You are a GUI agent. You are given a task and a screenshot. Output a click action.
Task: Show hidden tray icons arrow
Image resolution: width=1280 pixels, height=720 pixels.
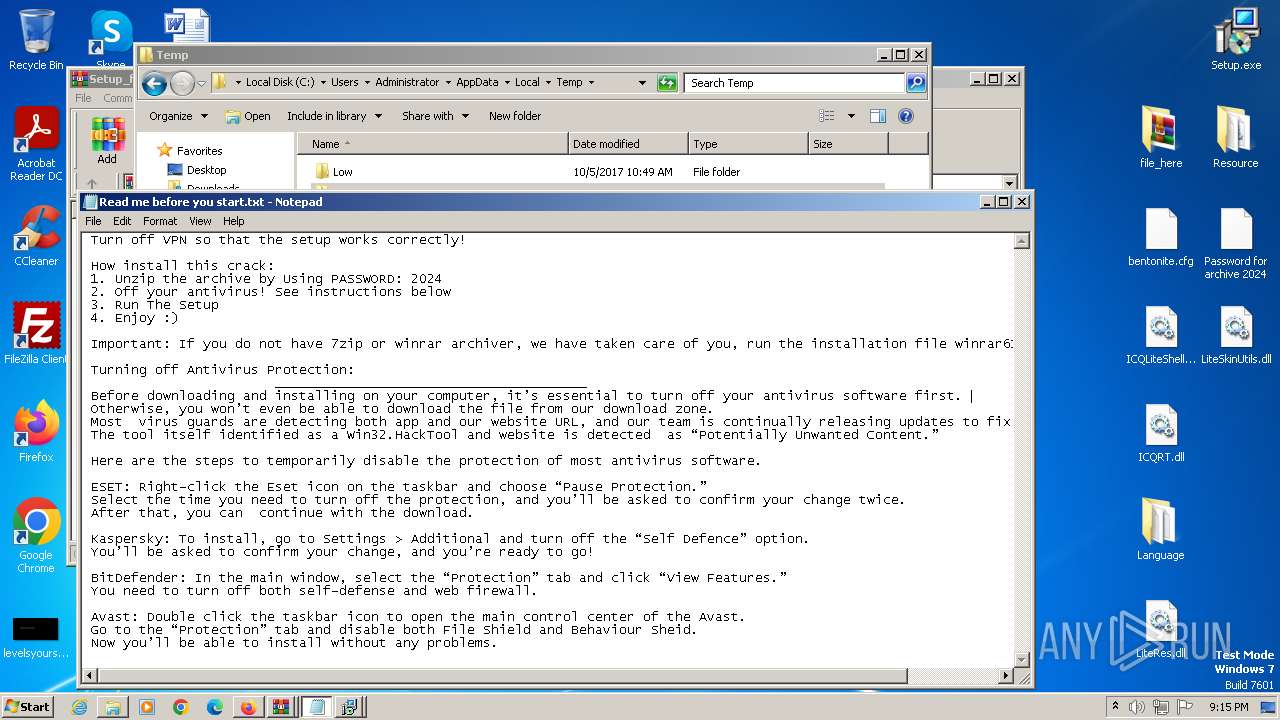[x=1116, y=707]
